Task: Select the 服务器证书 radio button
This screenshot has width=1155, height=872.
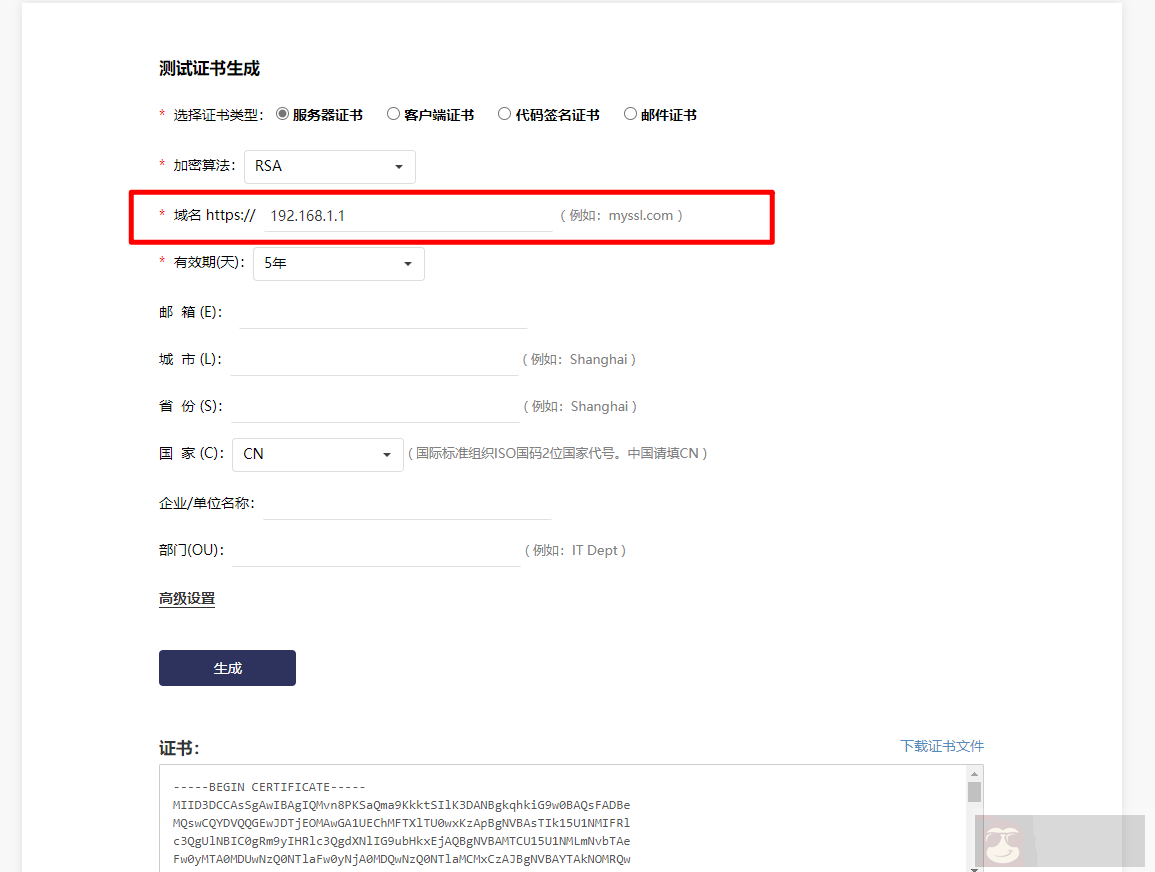Action: pos(283,114)
